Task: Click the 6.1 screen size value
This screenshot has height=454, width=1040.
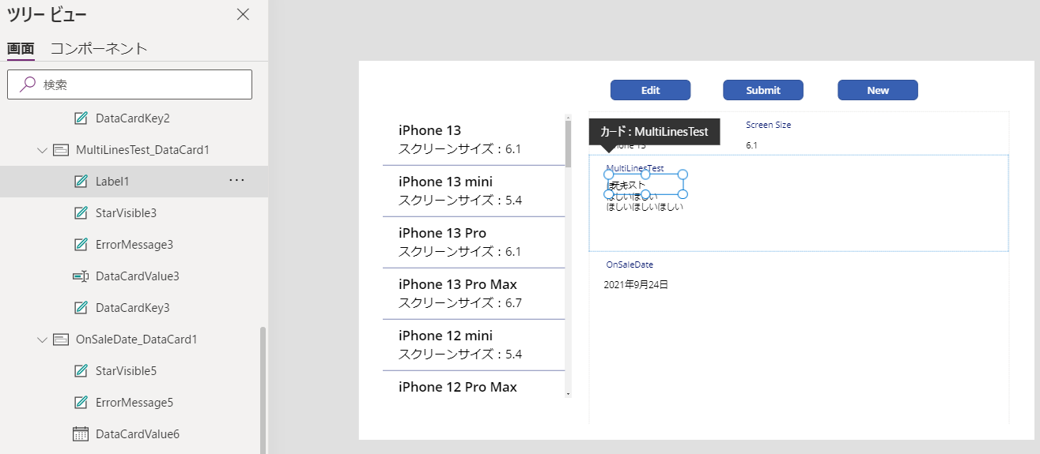Action: pyautogui.click(x=751, y=145)
